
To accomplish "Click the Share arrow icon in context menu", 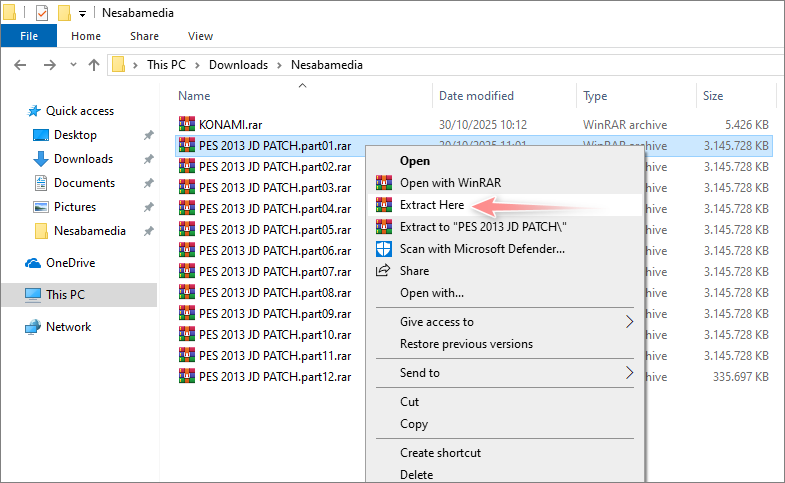I will pyautogui.click(x=383, y=270).
